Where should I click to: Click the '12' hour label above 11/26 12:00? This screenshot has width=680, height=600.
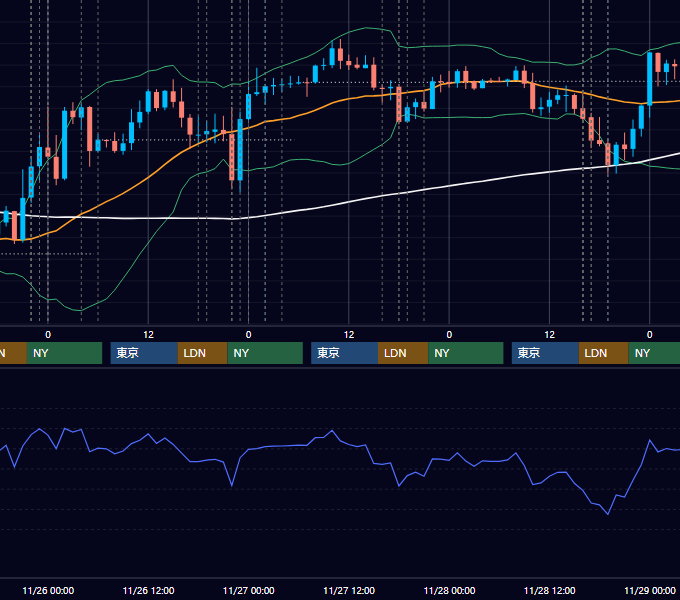[x=148, y=335]
